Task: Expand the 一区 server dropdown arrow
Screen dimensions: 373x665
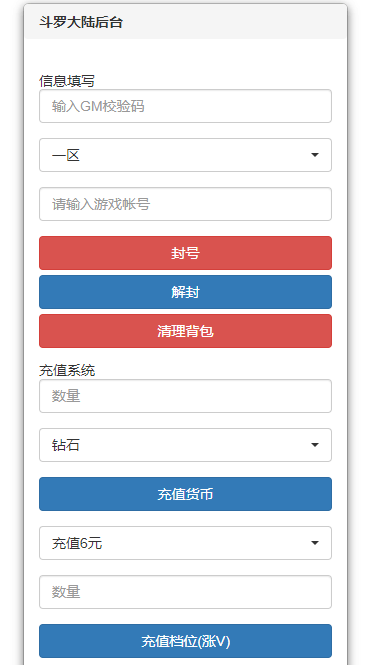Action: [x=314, y=155]
